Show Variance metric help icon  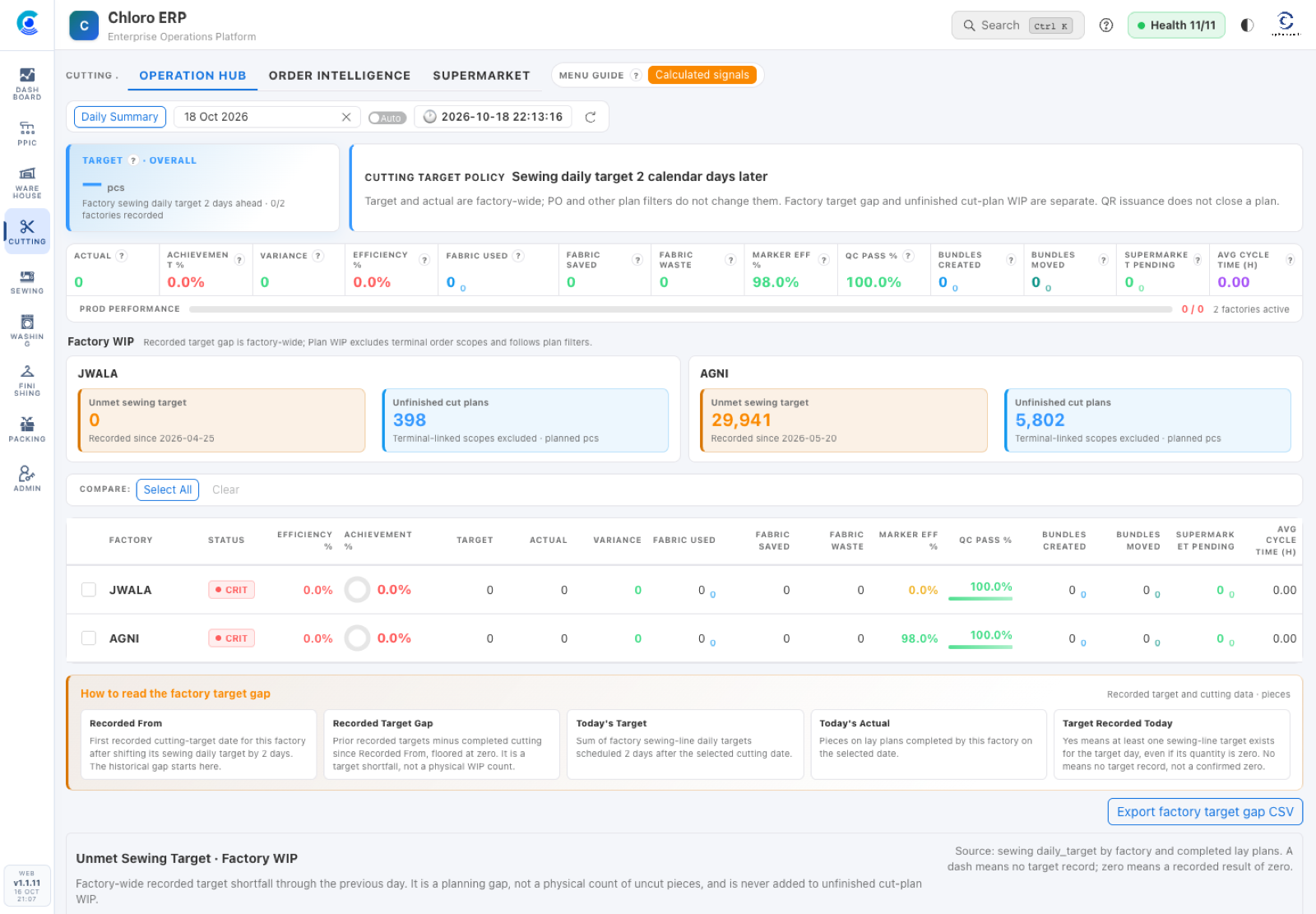pyautogui.click(x=318, y=256)
